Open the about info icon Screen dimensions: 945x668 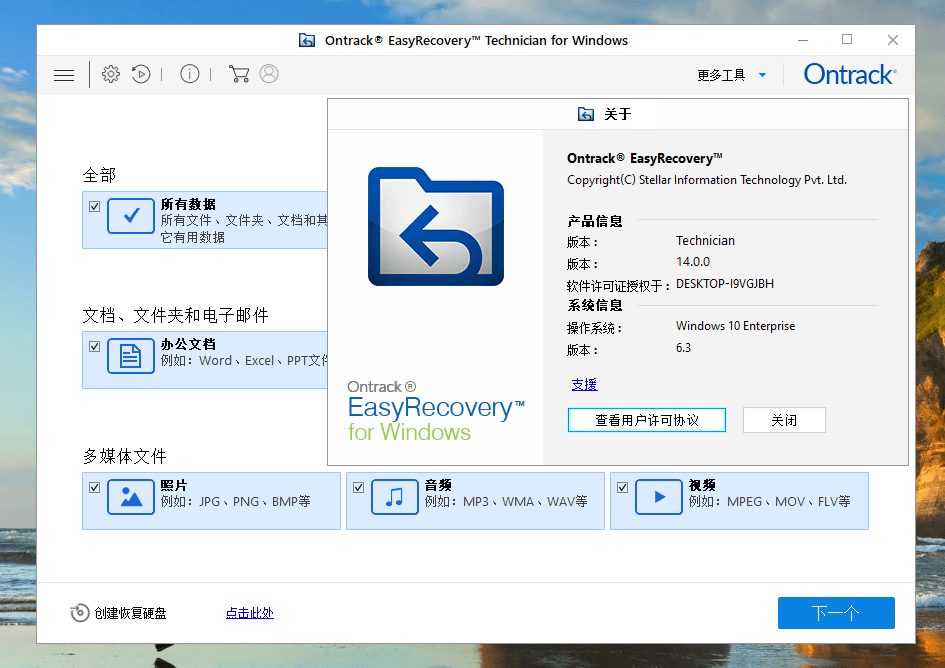pos(190,74)
